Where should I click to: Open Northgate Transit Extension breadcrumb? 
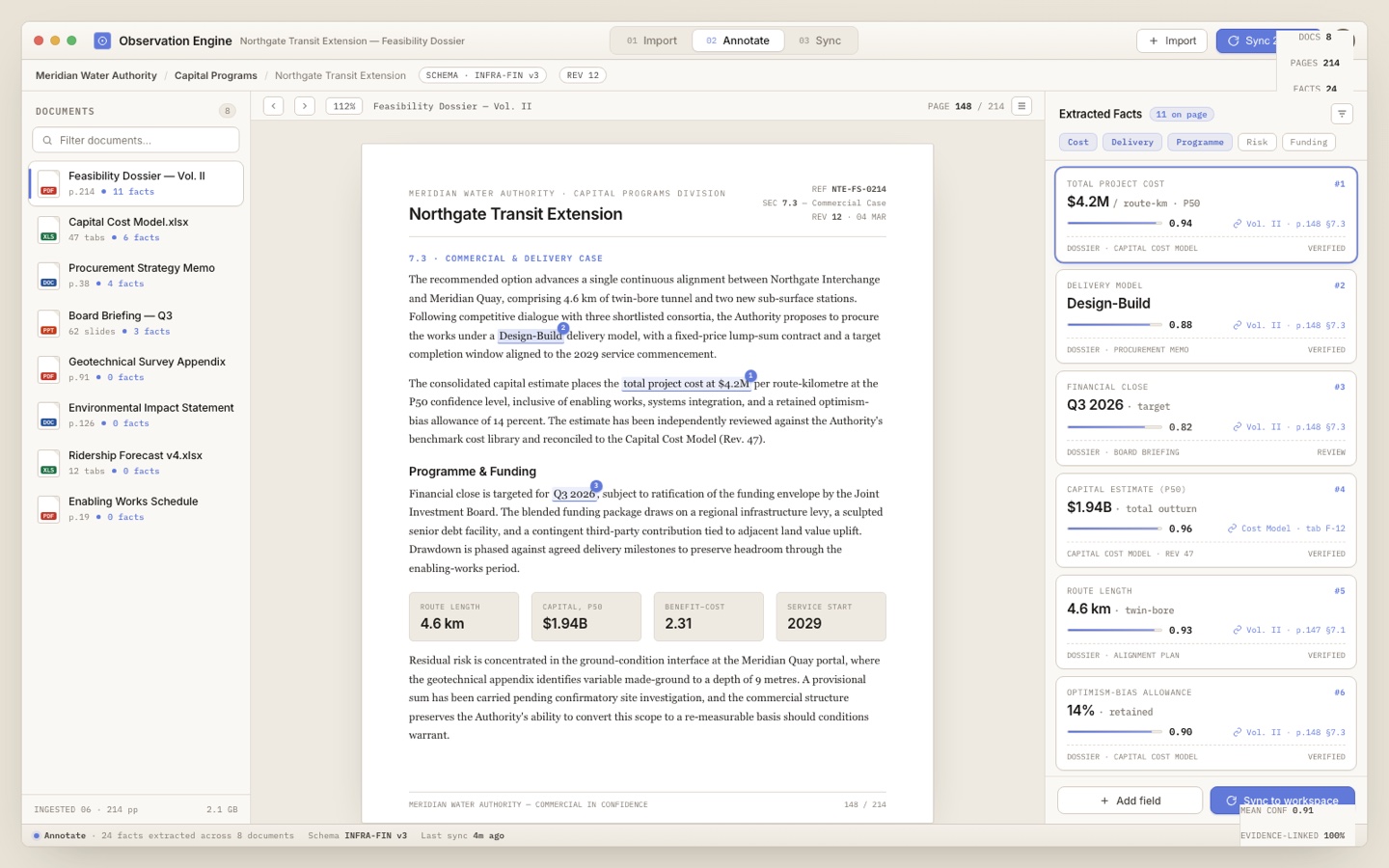click(x=340, y=75)
